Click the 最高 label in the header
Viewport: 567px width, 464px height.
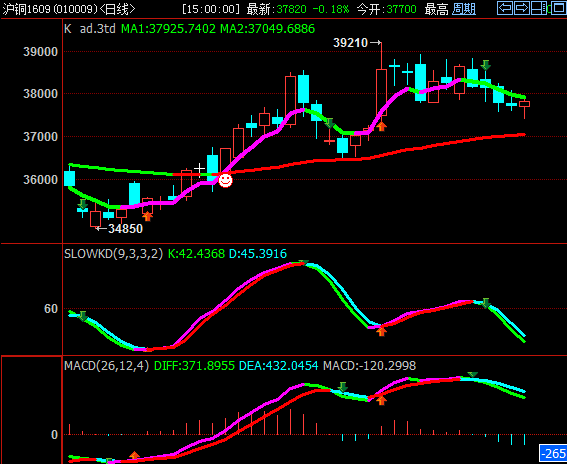pos(436,9)
